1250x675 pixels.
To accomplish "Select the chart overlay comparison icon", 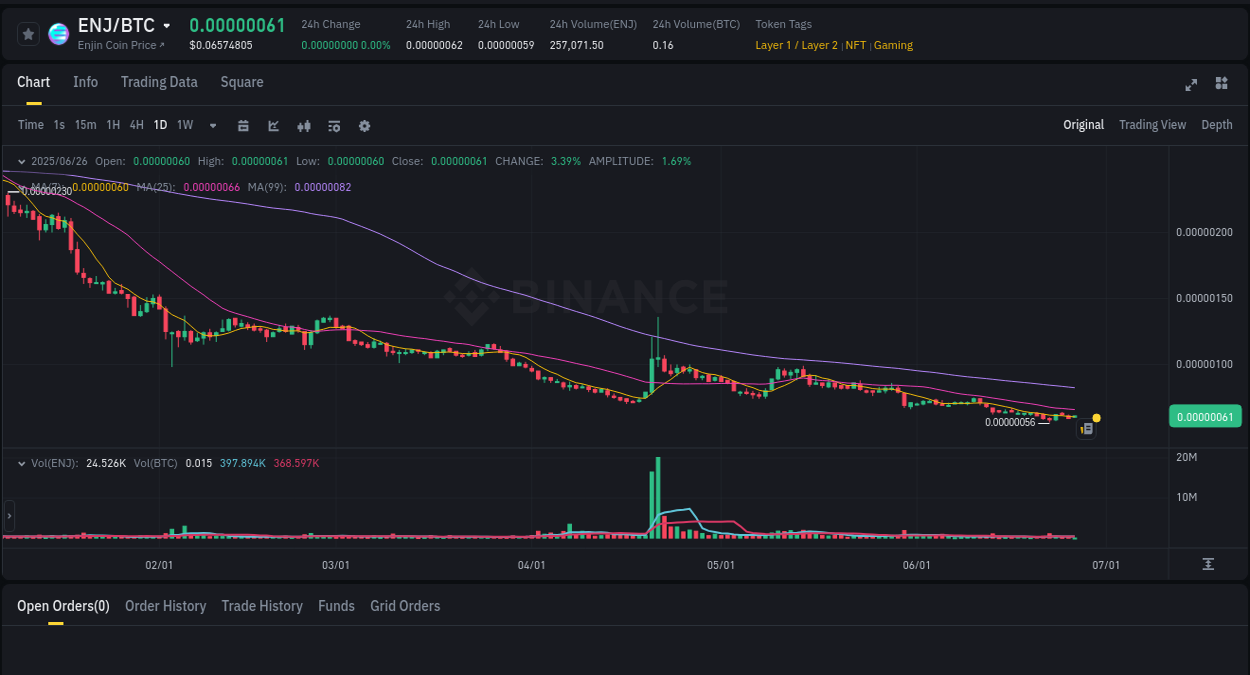I will pyautogui.click(x=273, y=125).
